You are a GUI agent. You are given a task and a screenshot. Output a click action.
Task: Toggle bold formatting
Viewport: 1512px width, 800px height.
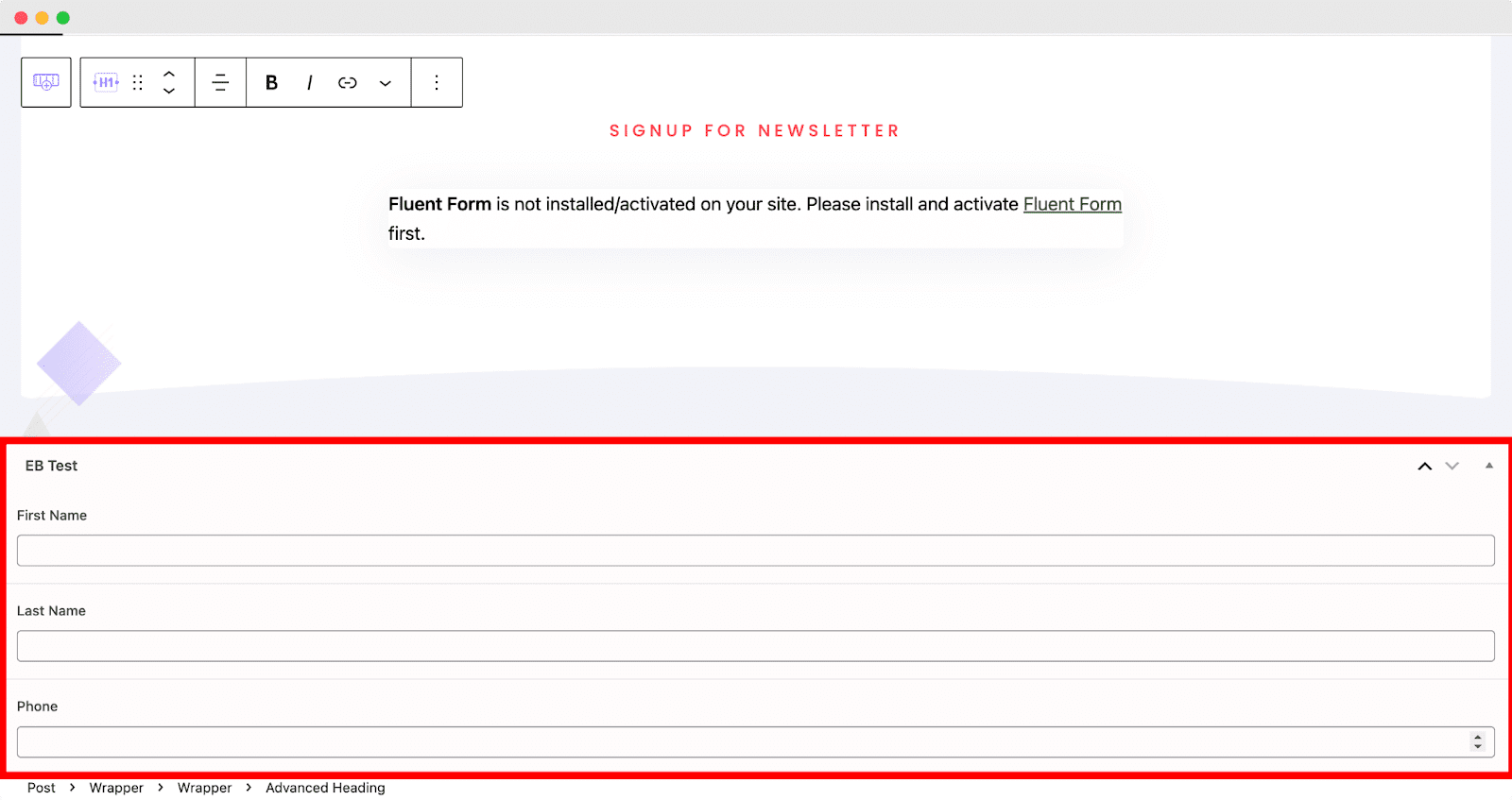271,82
